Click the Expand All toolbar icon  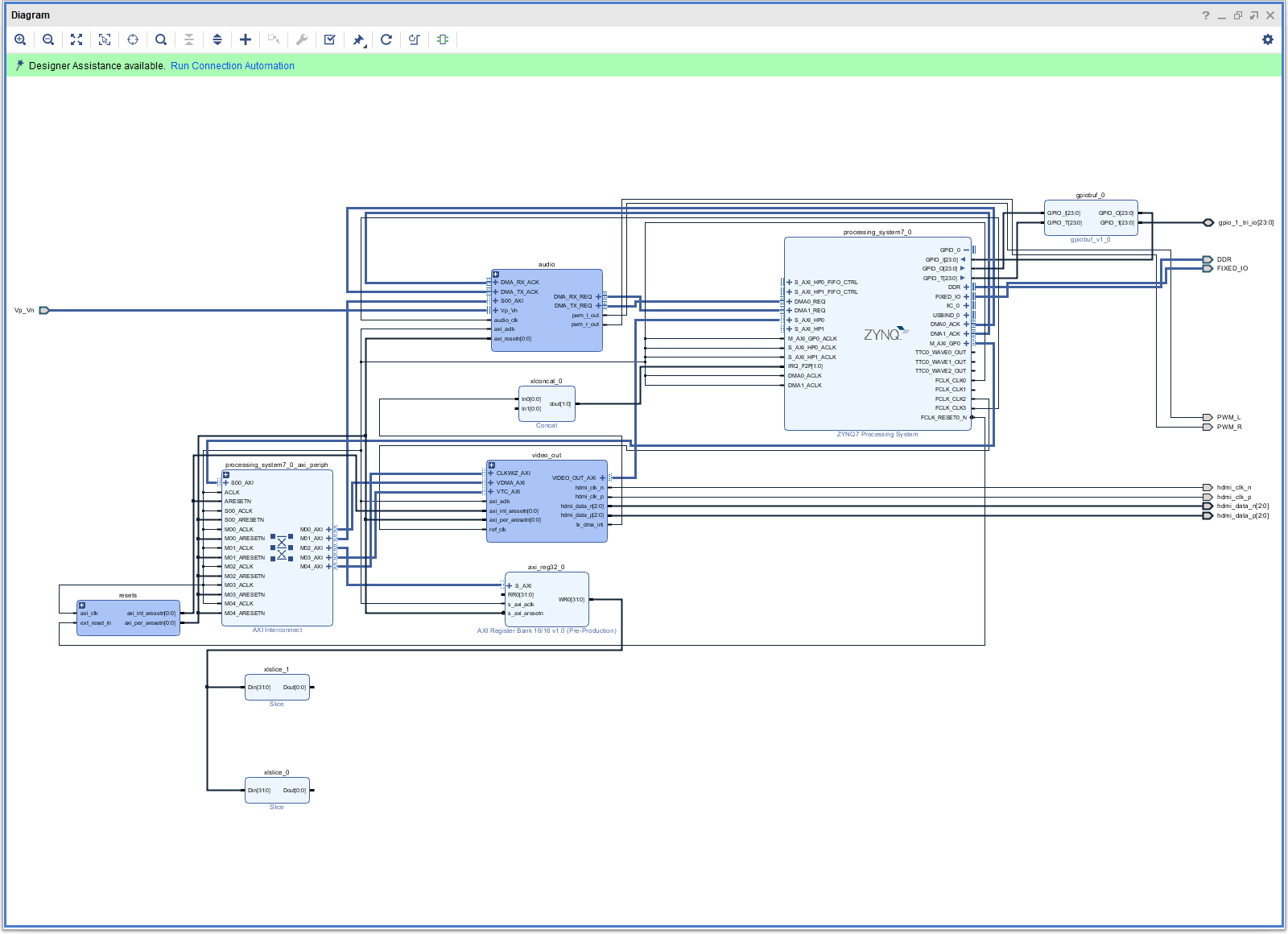217,39
